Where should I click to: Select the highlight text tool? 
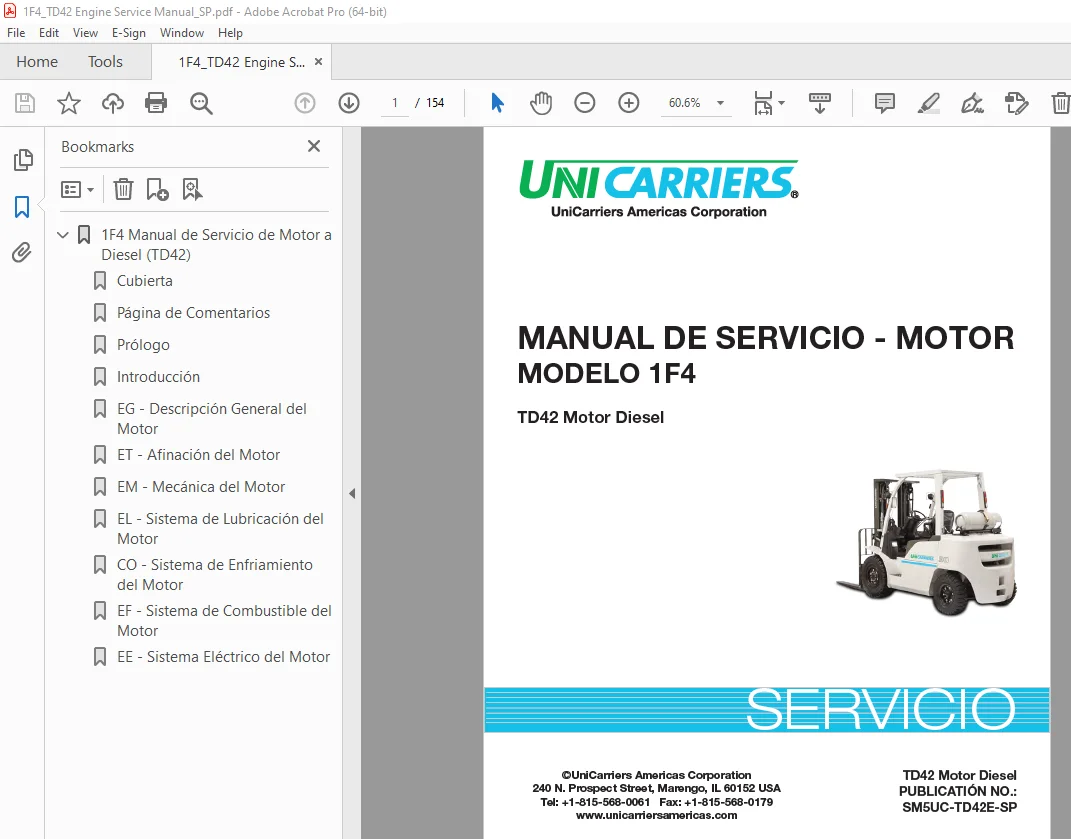pyautogui.click(x=928, y=103)
